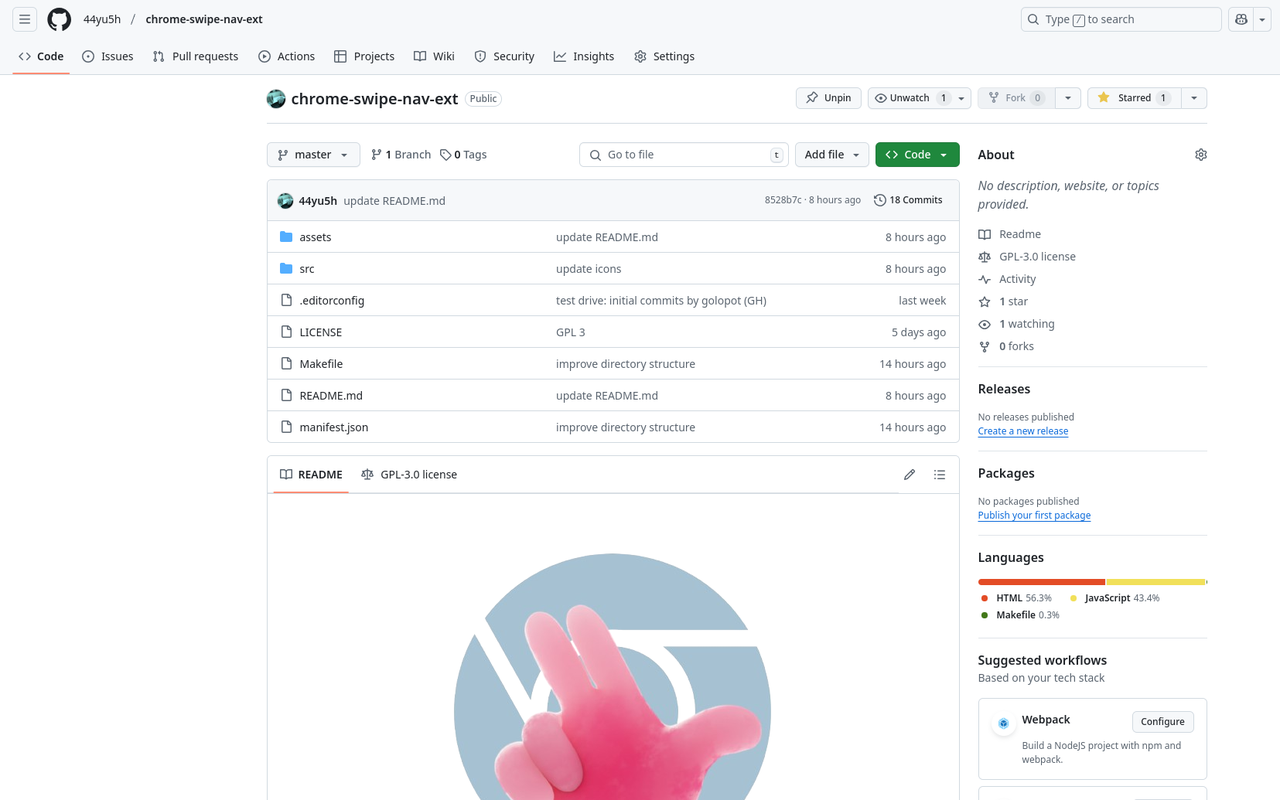Unstar the repository via Starred button

1134,98
